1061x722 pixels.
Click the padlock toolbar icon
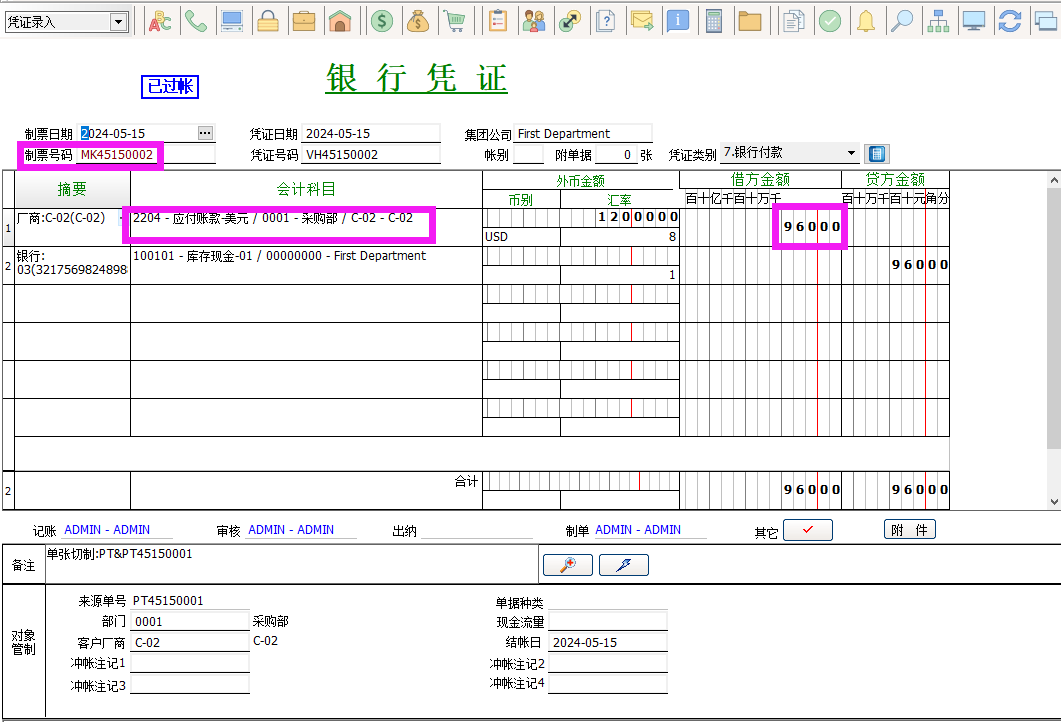pos(268,22)
